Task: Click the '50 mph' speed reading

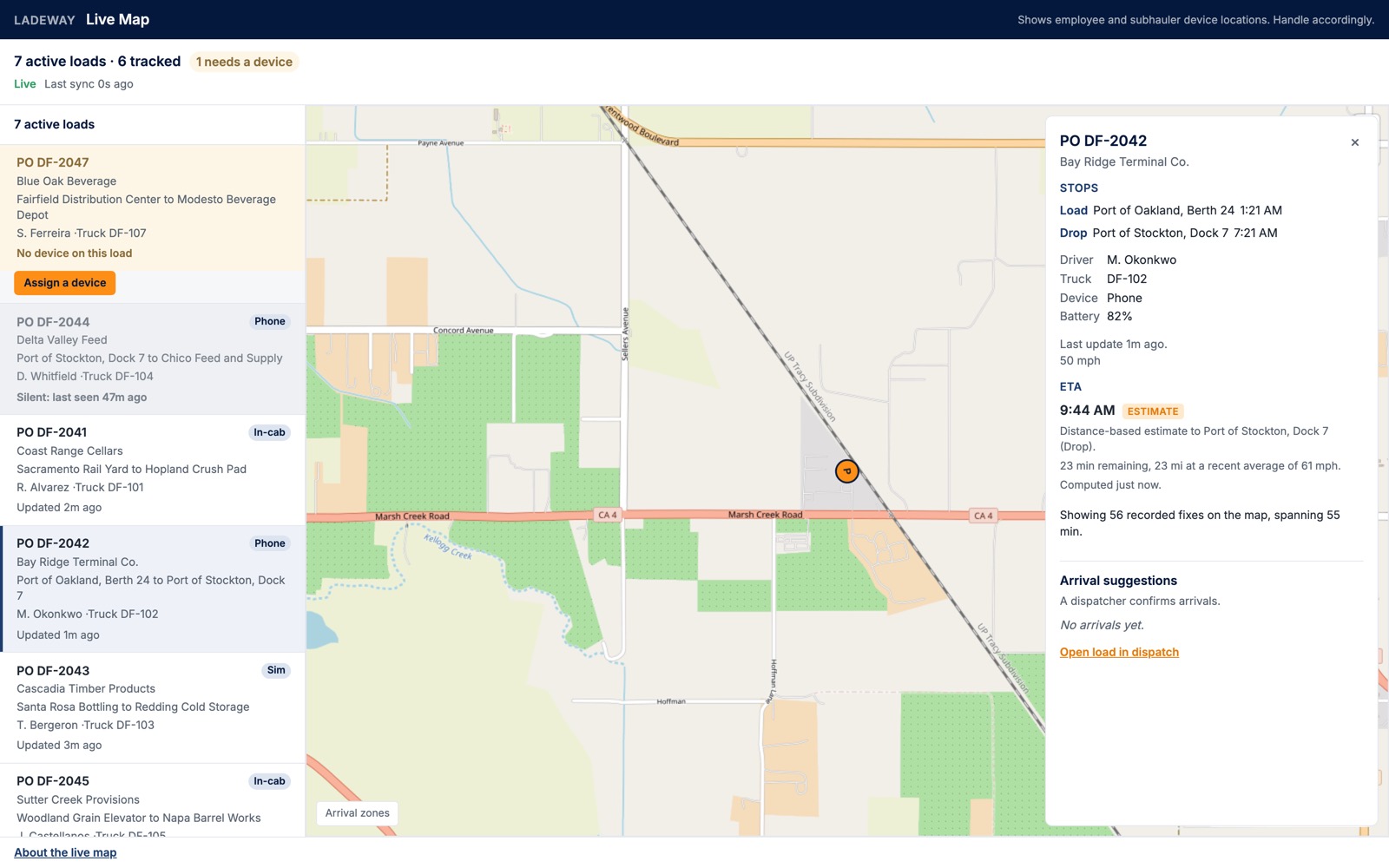Action: [x=1080, y=360]
